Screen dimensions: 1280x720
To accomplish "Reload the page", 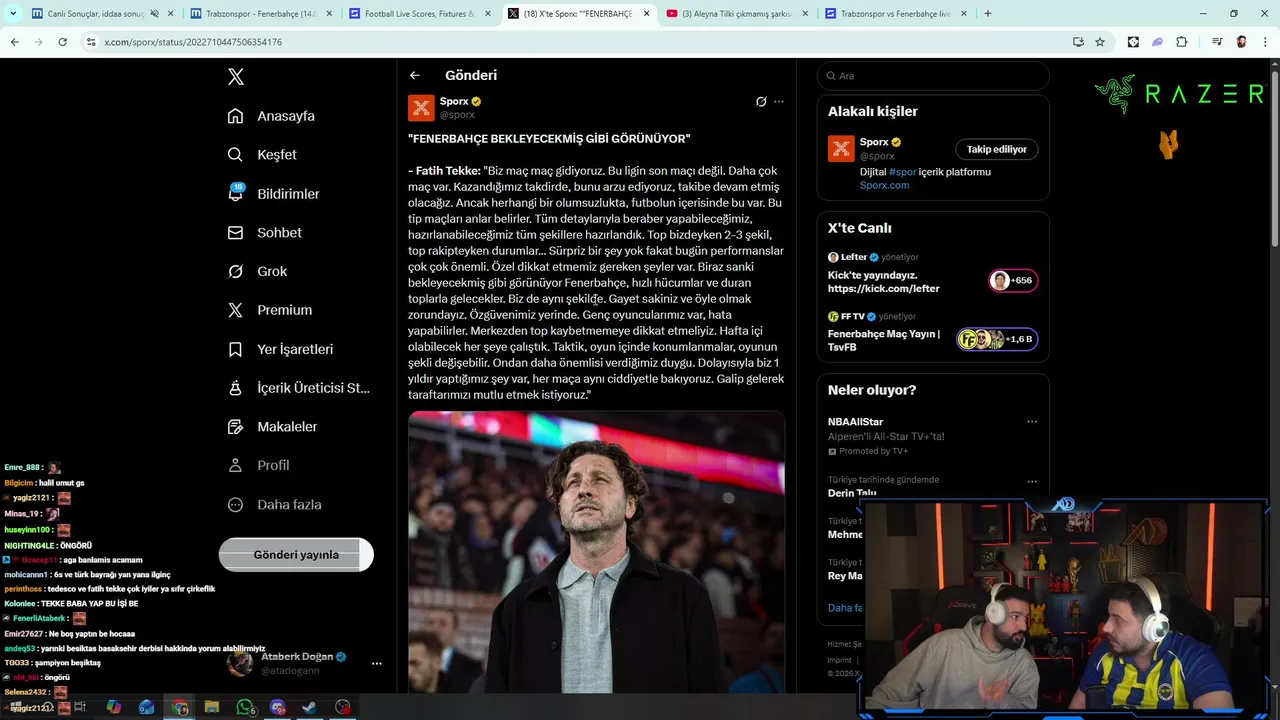I will (62, 42).
